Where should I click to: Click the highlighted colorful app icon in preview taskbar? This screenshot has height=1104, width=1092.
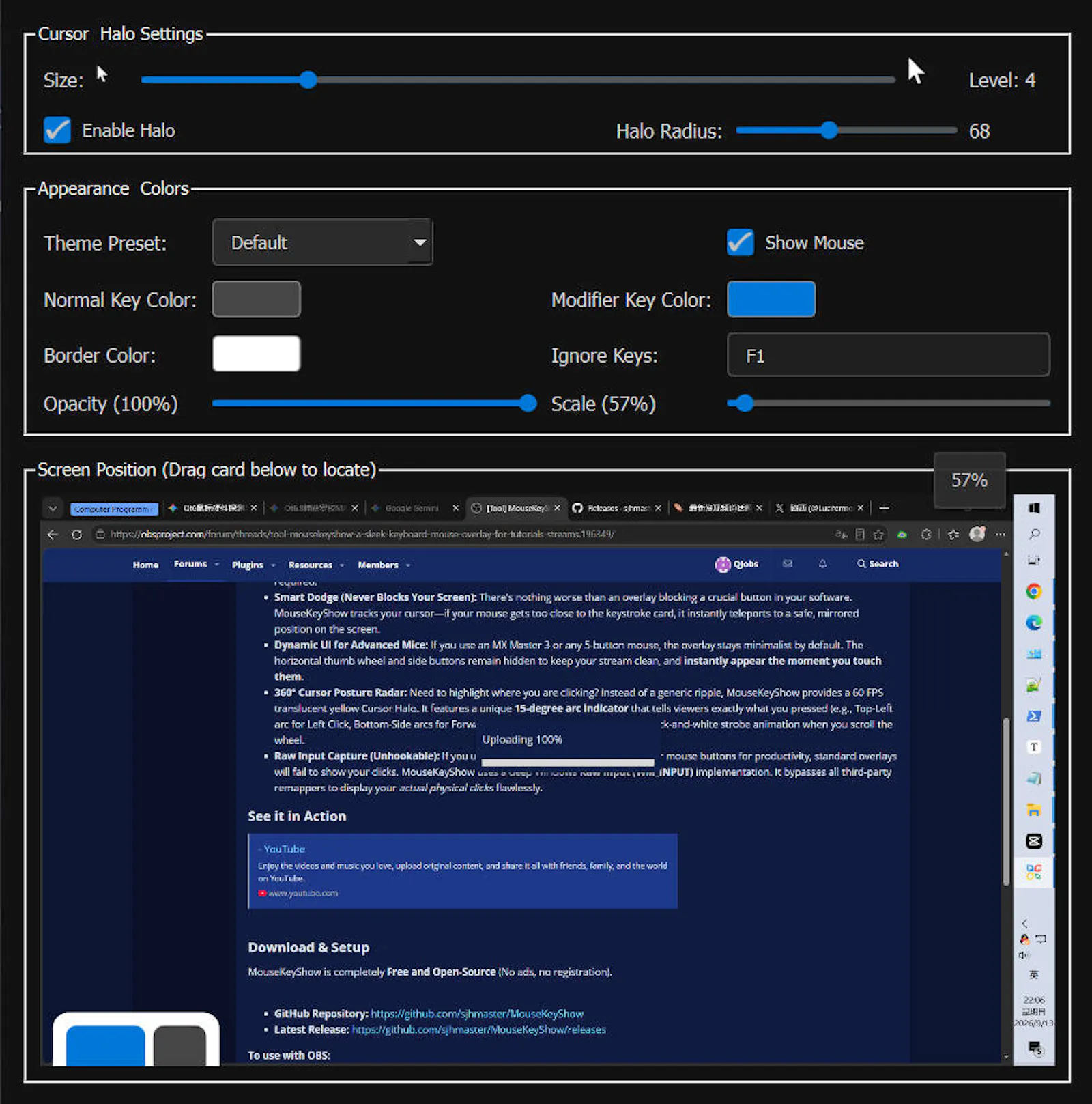click(x=1034, y=872)
